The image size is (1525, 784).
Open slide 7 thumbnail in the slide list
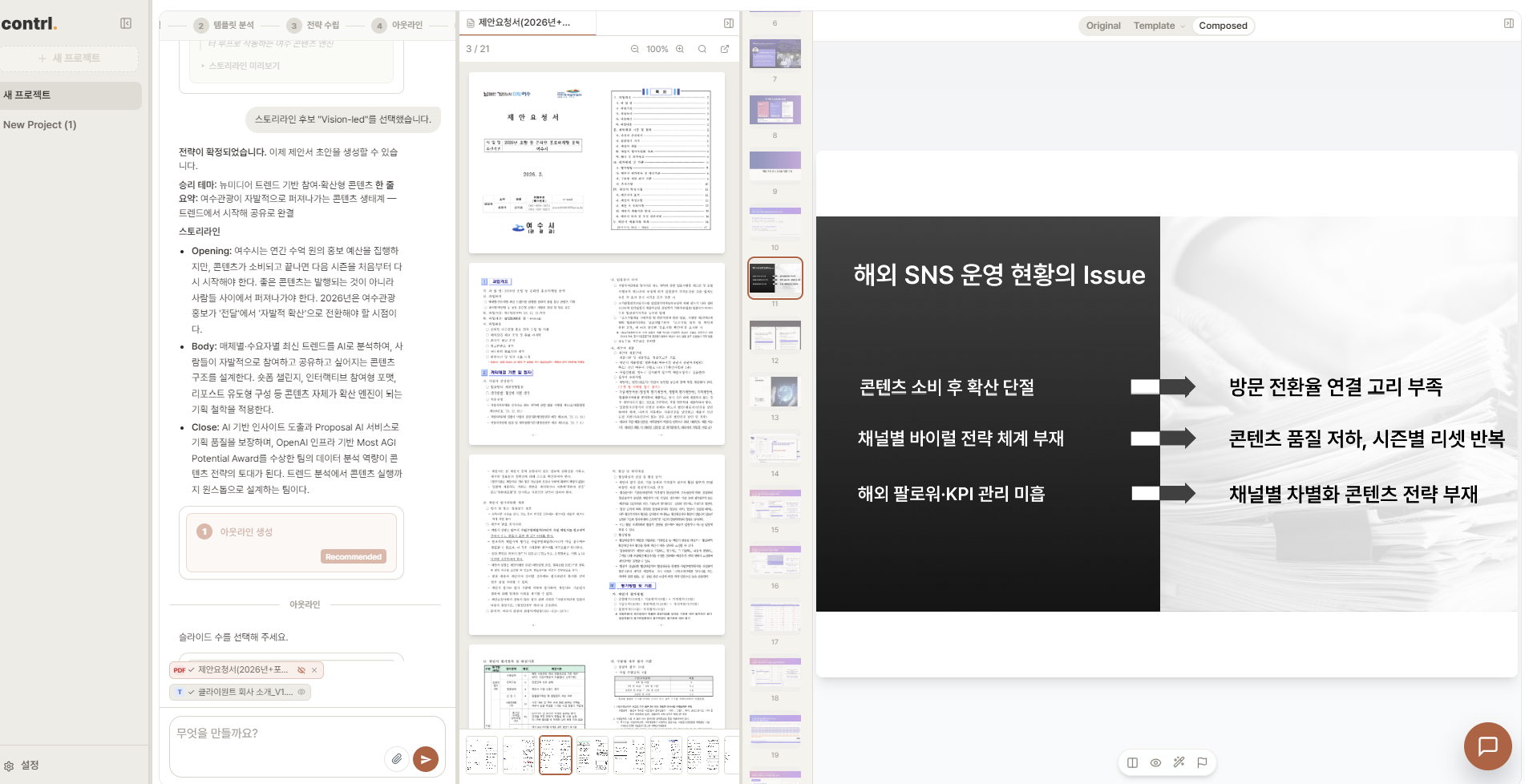(775, 54)
